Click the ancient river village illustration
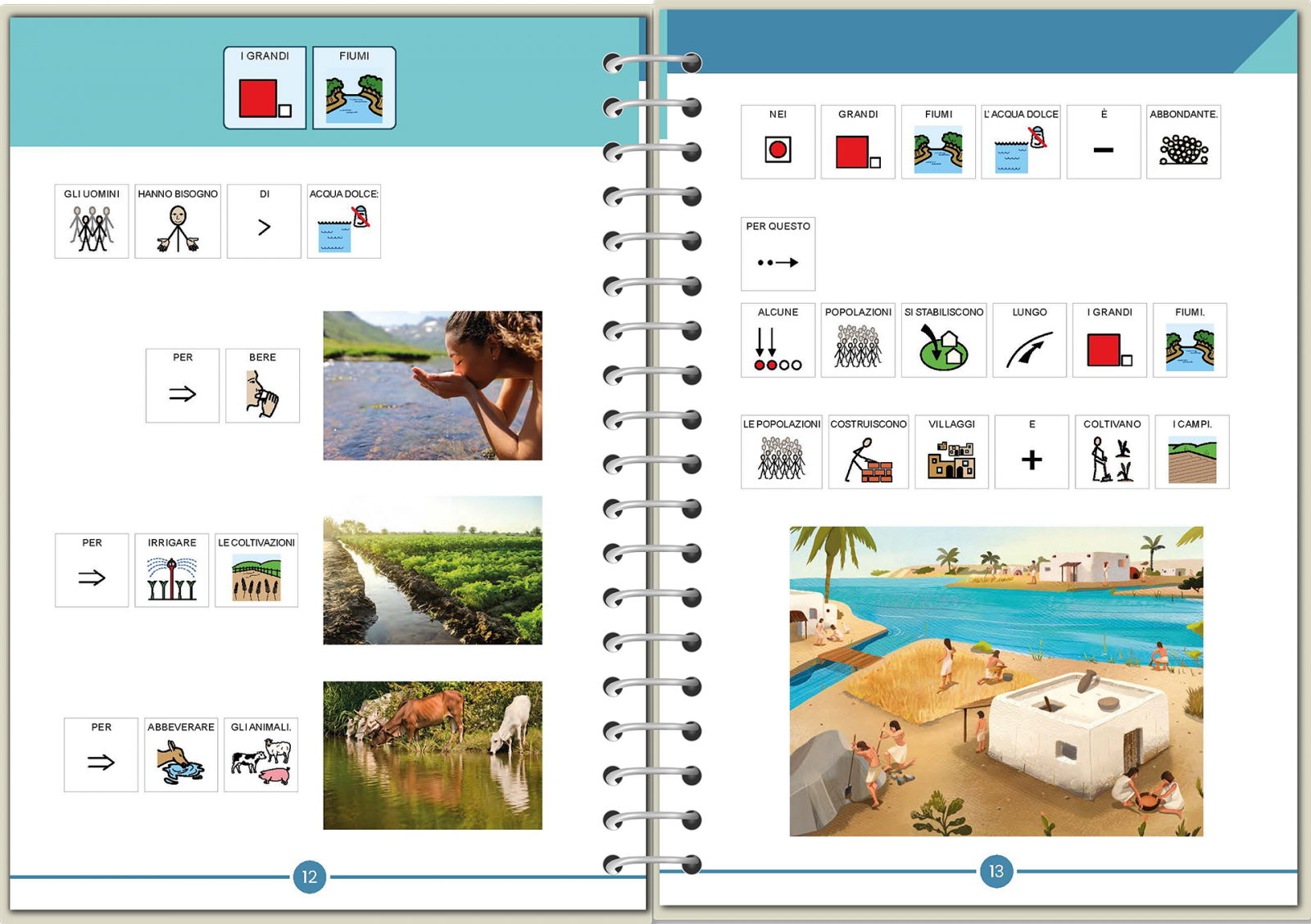Viewport: 1311px width, 924px height. point(996,682)
